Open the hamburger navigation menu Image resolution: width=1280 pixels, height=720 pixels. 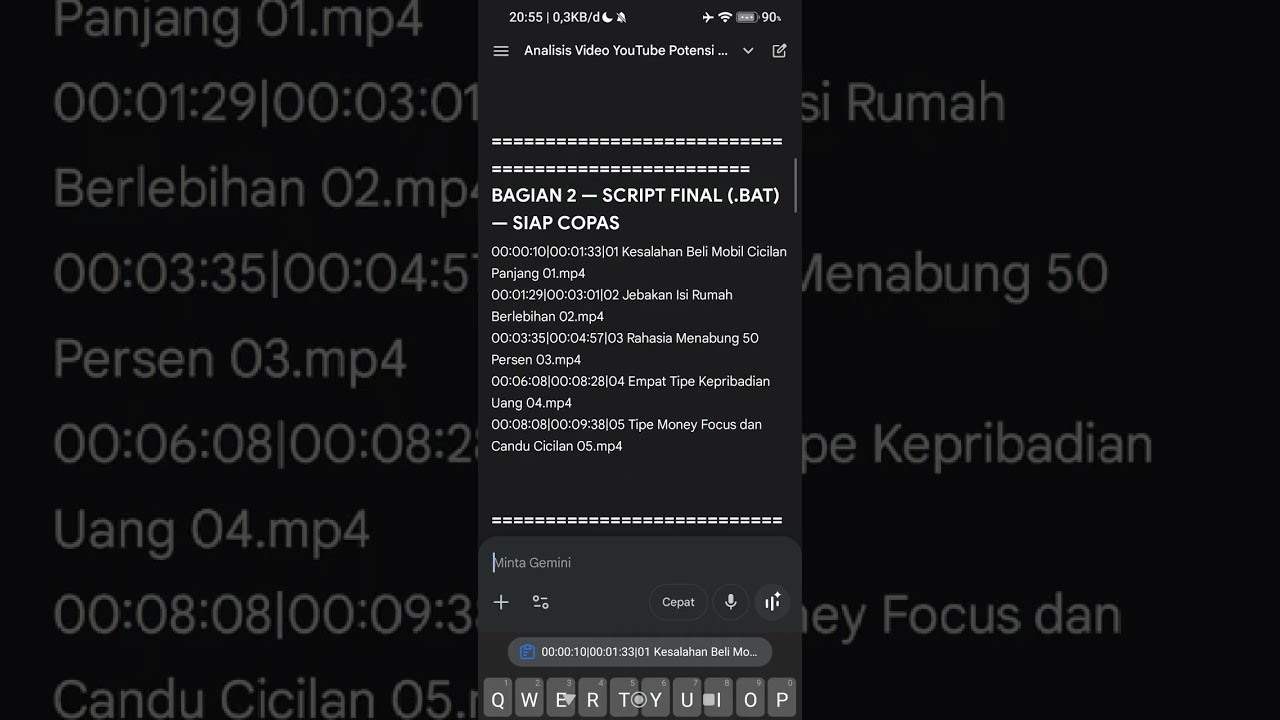point(501,51)
